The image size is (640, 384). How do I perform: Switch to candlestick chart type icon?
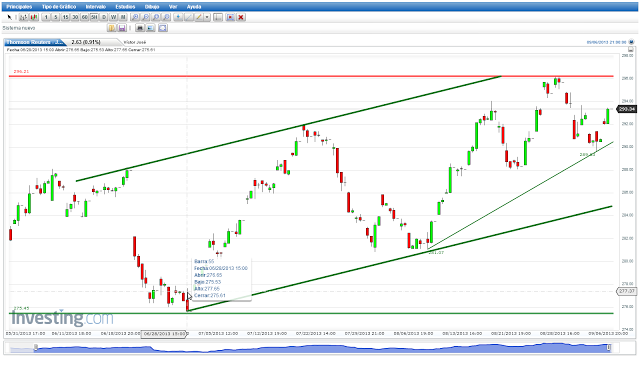[33, 17]
